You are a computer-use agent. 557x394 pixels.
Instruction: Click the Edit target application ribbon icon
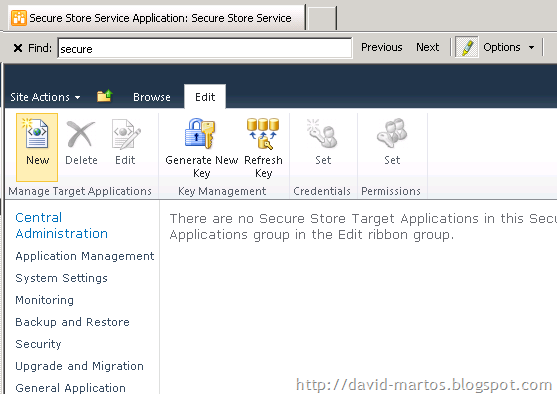click(x=125, y=134)
